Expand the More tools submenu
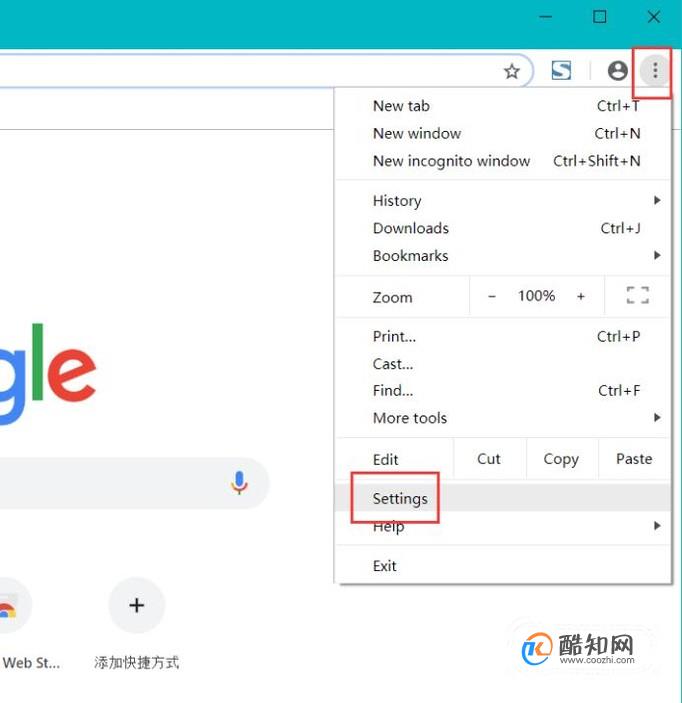Screen dimensions: 682x703 [x=502, y=418]
